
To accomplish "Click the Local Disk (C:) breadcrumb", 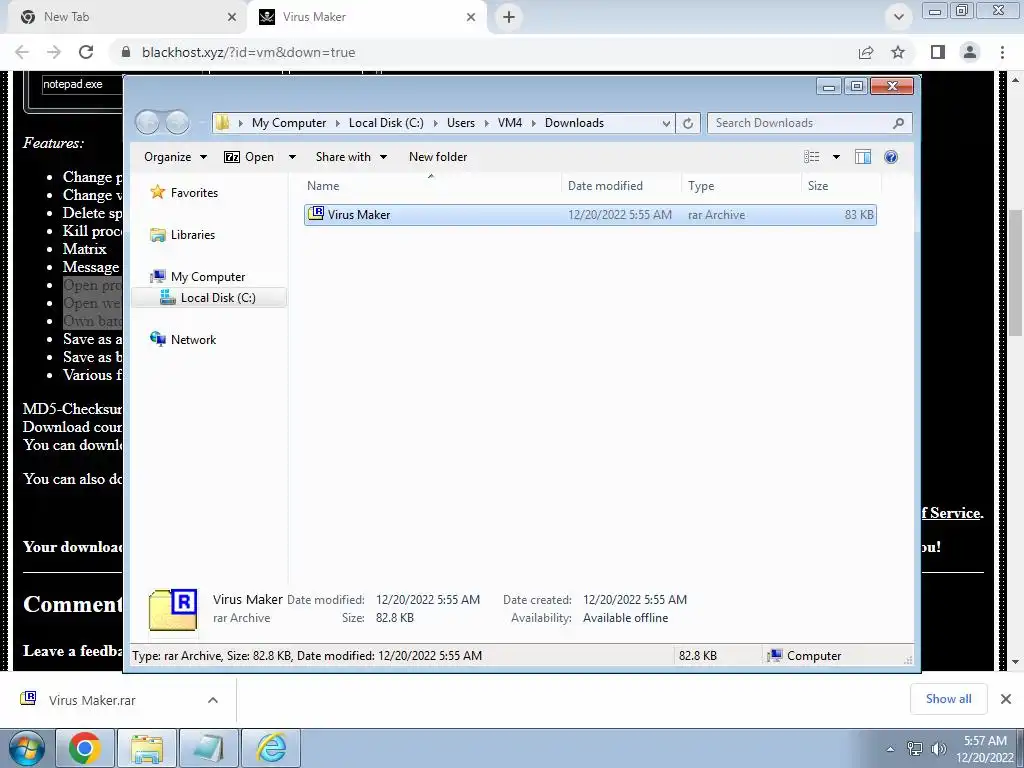I will 386,123.
